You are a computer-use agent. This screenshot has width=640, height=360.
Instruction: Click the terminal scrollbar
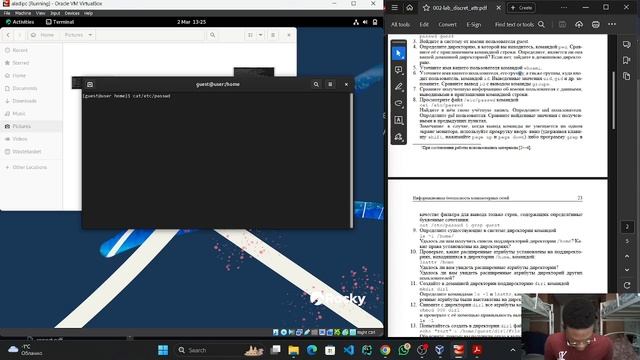(351, 160)
